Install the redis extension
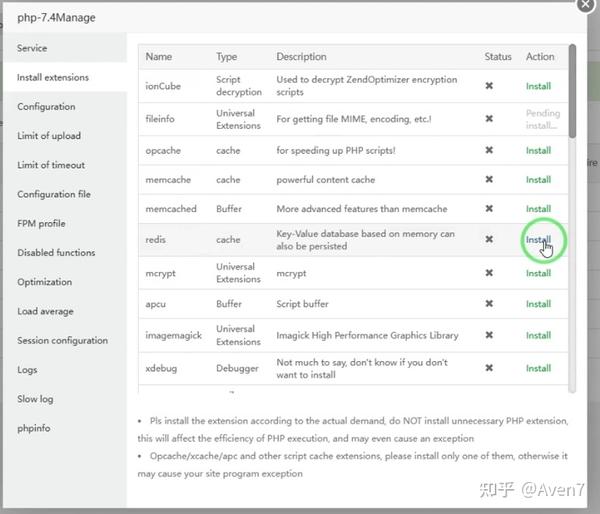This screenshot has width=600, height=514. coord(538,240)
